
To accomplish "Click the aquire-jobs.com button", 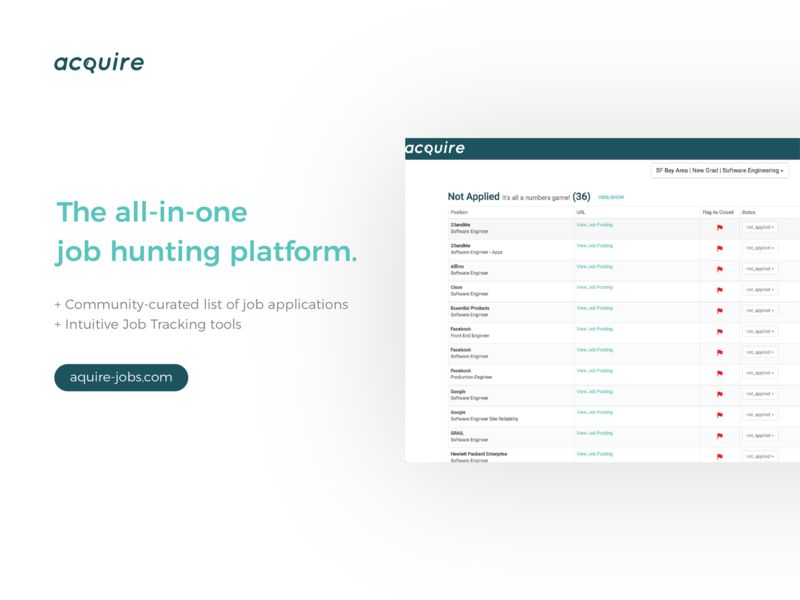I will 121,377.
